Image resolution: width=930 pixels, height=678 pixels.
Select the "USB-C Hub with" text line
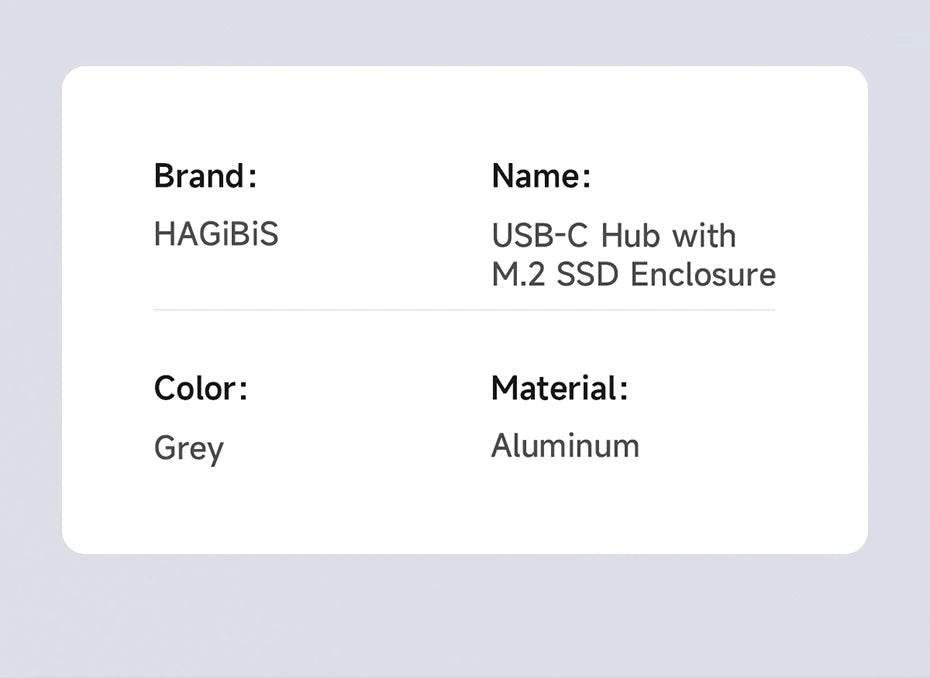(x=613, y=236)
